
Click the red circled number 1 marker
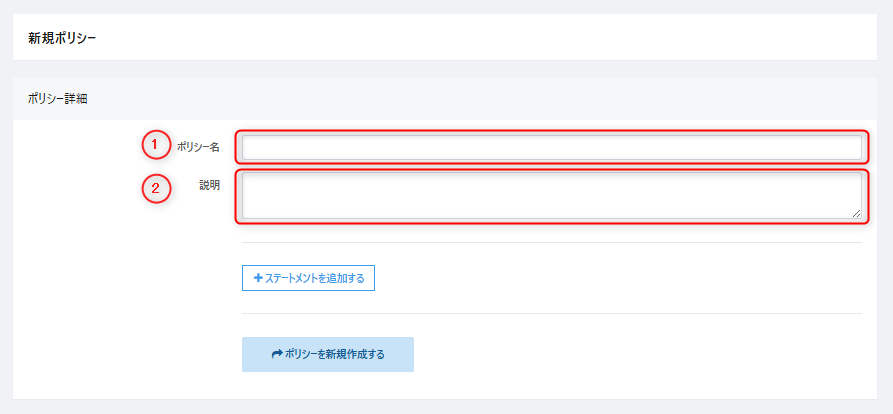[154, 146]
